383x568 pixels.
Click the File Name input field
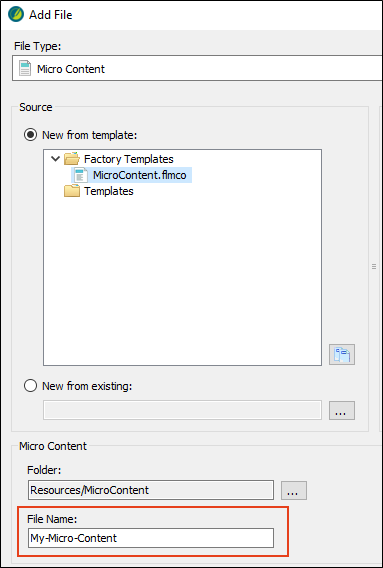click(151, 538)
